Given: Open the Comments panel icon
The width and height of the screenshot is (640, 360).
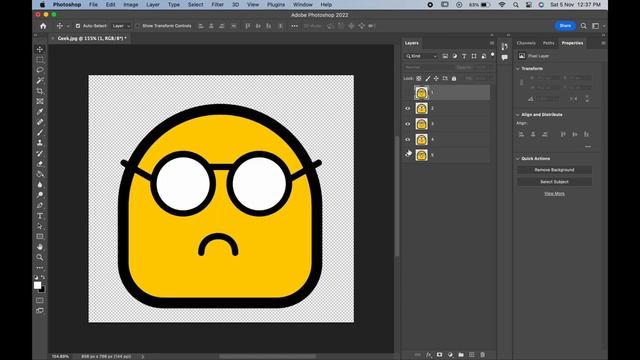Looking at the screenshot, I should 504,58.
